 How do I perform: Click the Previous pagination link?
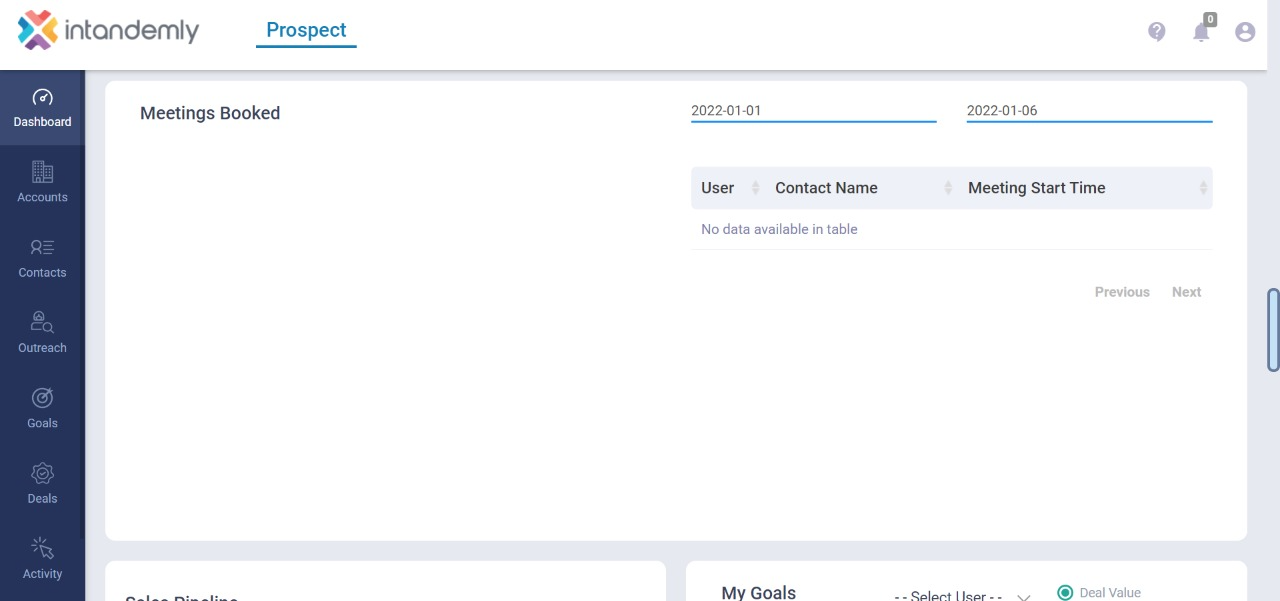tap(1121, 291)
